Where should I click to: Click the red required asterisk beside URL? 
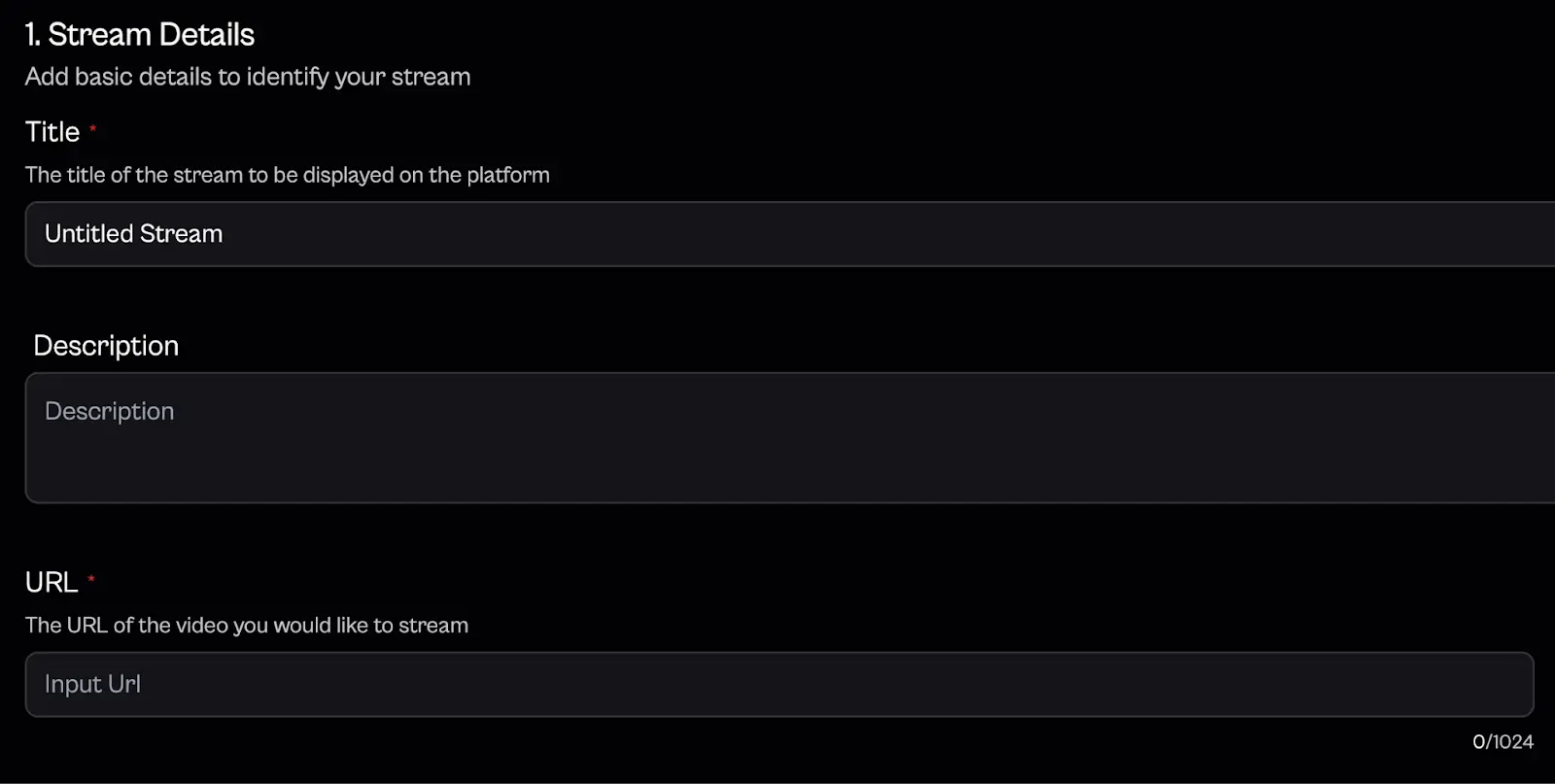[x=91, y=579]
